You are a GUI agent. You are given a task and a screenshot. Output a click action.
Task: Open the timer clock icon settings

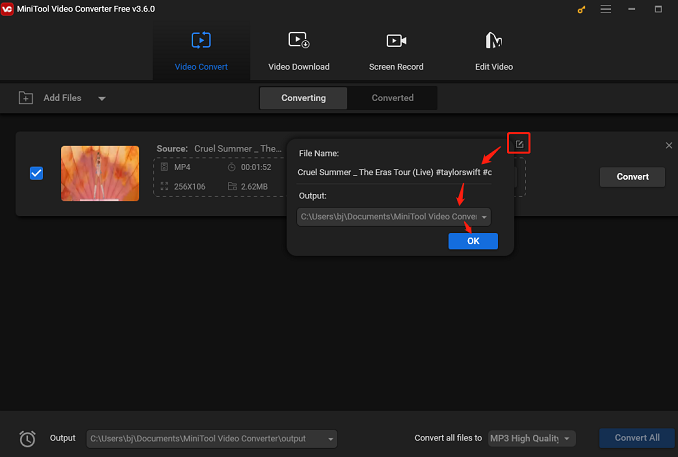(x=27, y=438)
